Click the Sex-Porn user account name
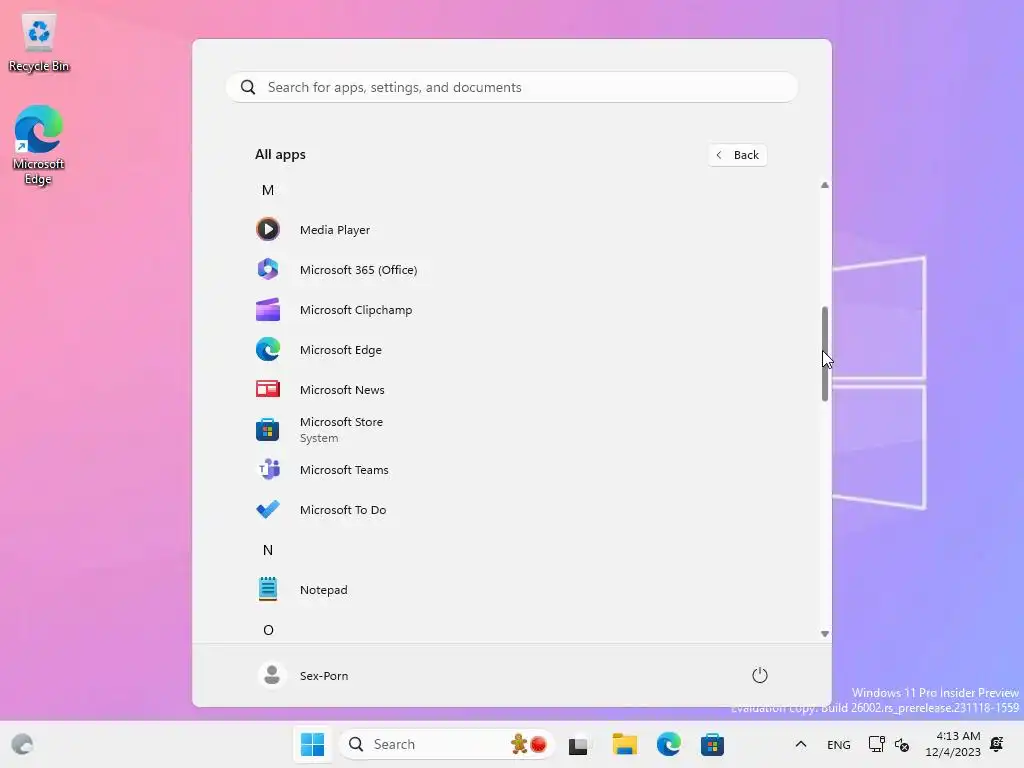Image resolution: width=1024 pixels, height=768 pixels. (x=324, y=676)
